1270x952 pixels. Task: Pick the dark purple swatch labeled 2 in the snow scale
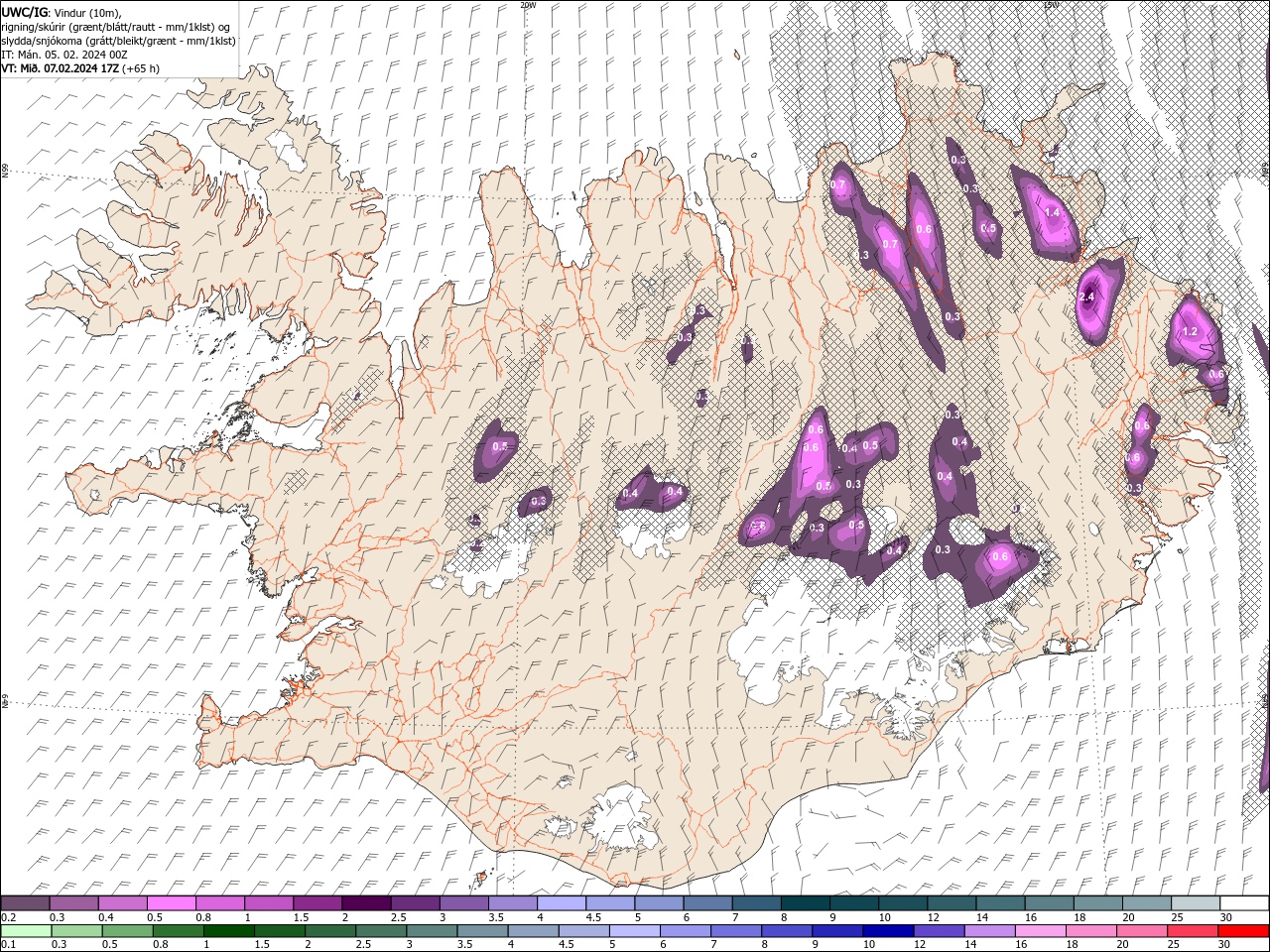pos(366,903)
